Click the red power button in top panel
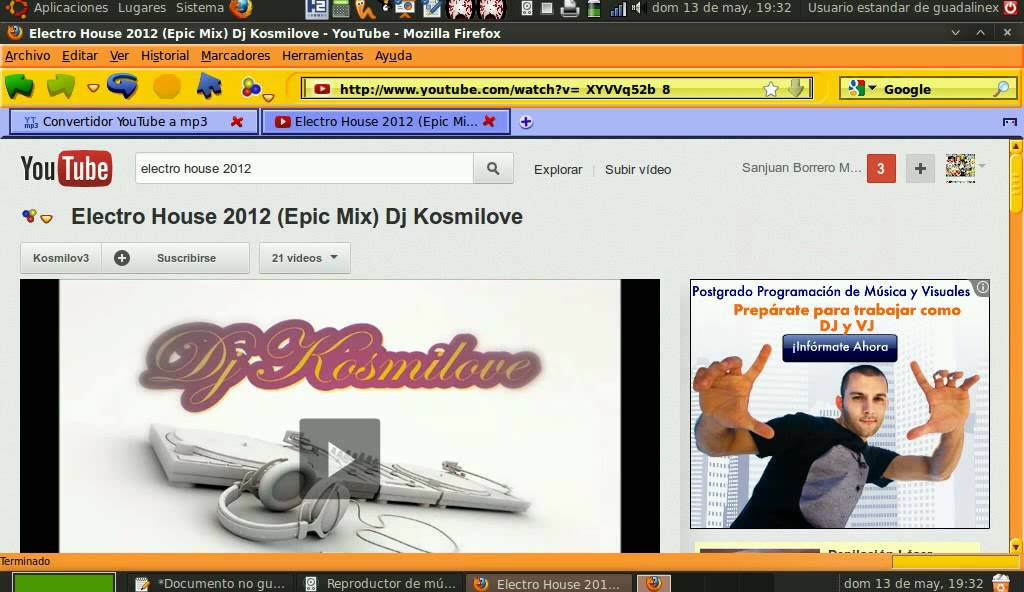The width and height of the screenshot is (1024, 592). tap(1011, 8)
